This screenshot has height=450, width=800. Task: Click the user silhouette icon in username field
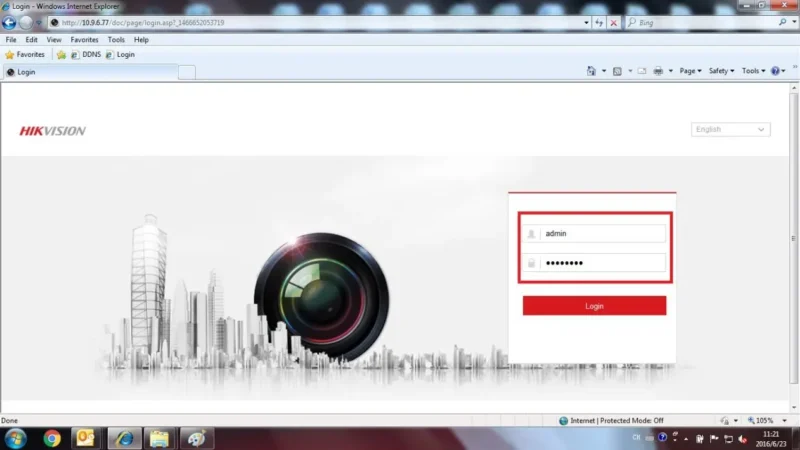(531, 234)
